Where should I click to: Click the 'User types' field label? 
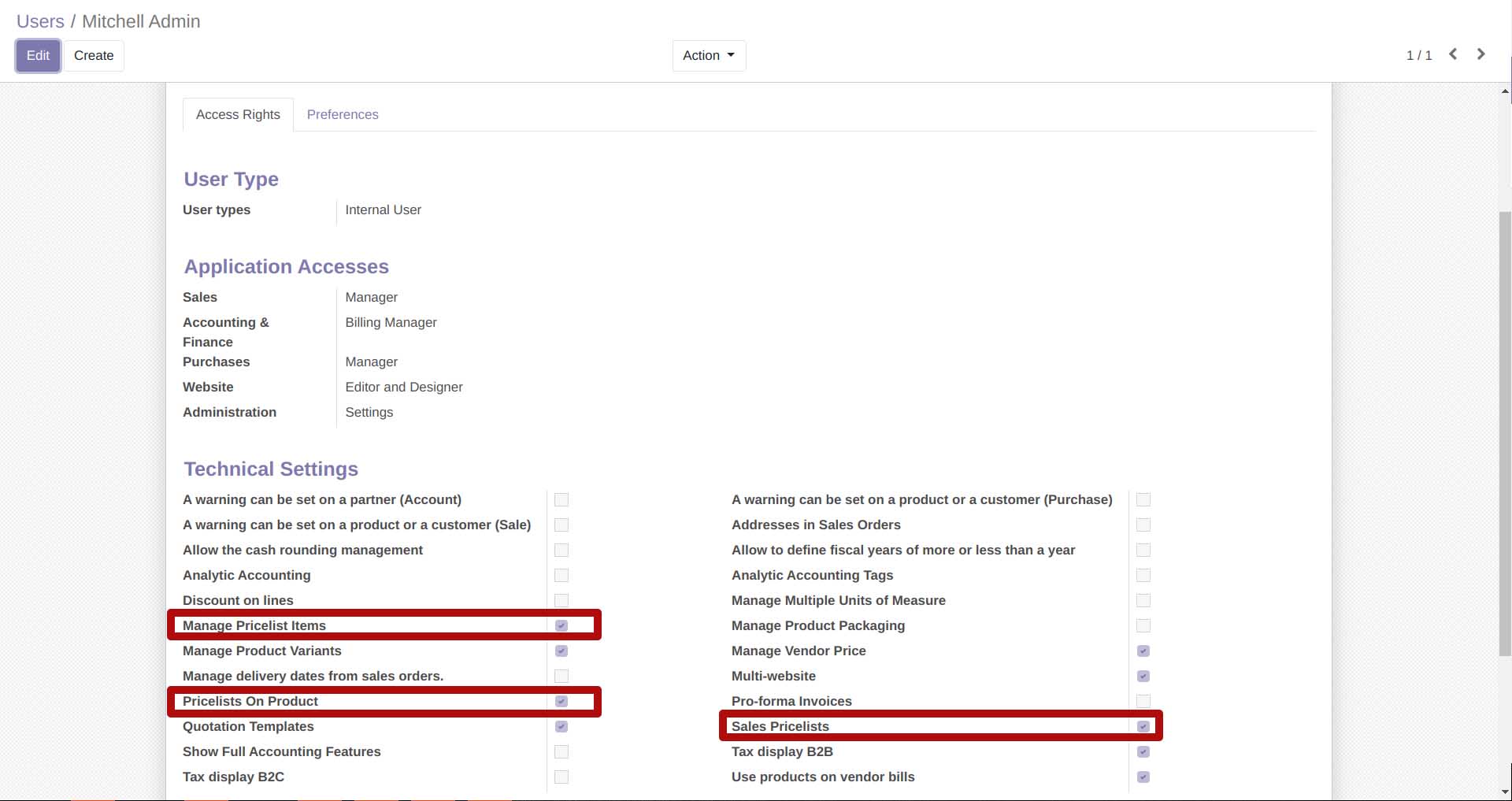point(217,210)
